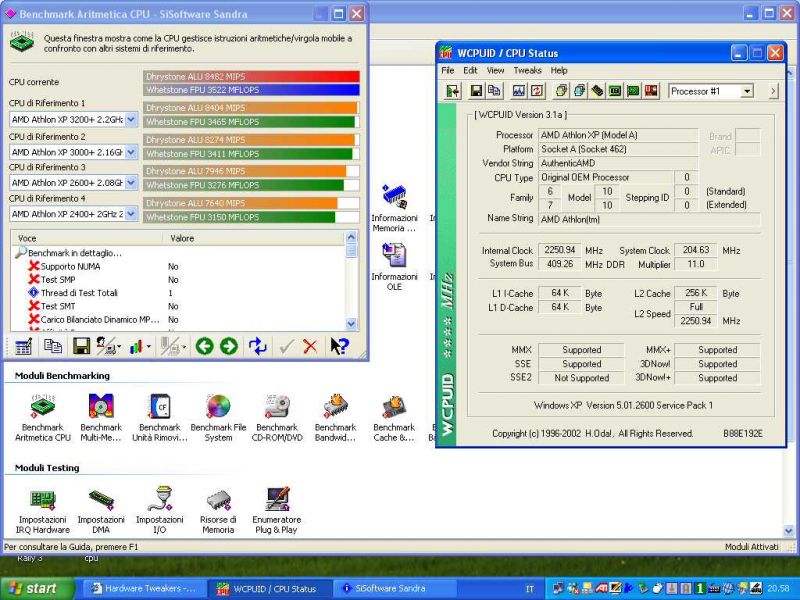Viewport: 800px width, 600px height.
Task: Click the clock graph icon in WCPUID toolbar
Action: [x=518, y=91]
